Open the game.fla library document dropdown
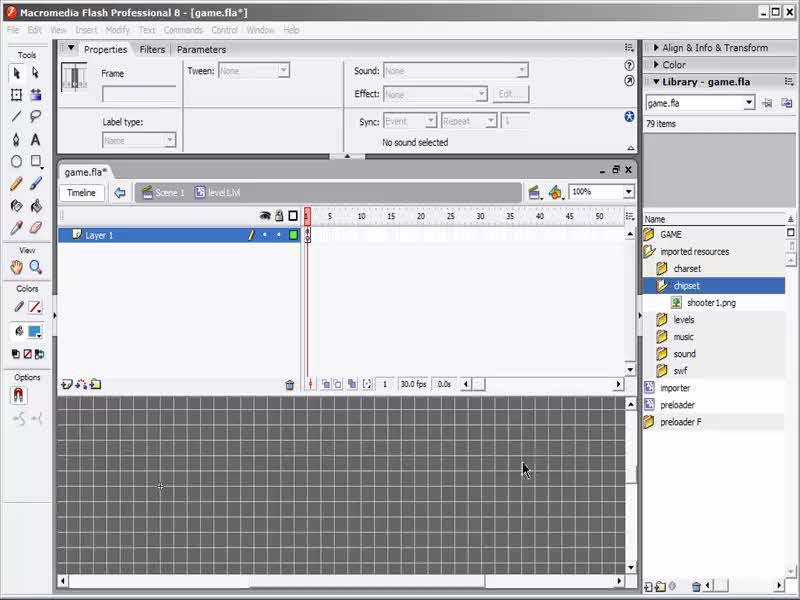The width and height of the screenshot is (800, 600). [748, 103]
